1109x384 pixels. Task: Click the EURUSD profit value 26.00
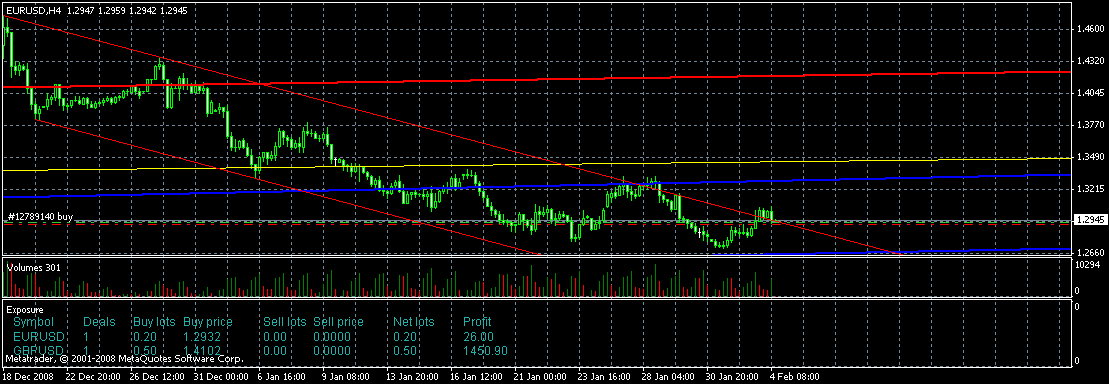point(478,337)
